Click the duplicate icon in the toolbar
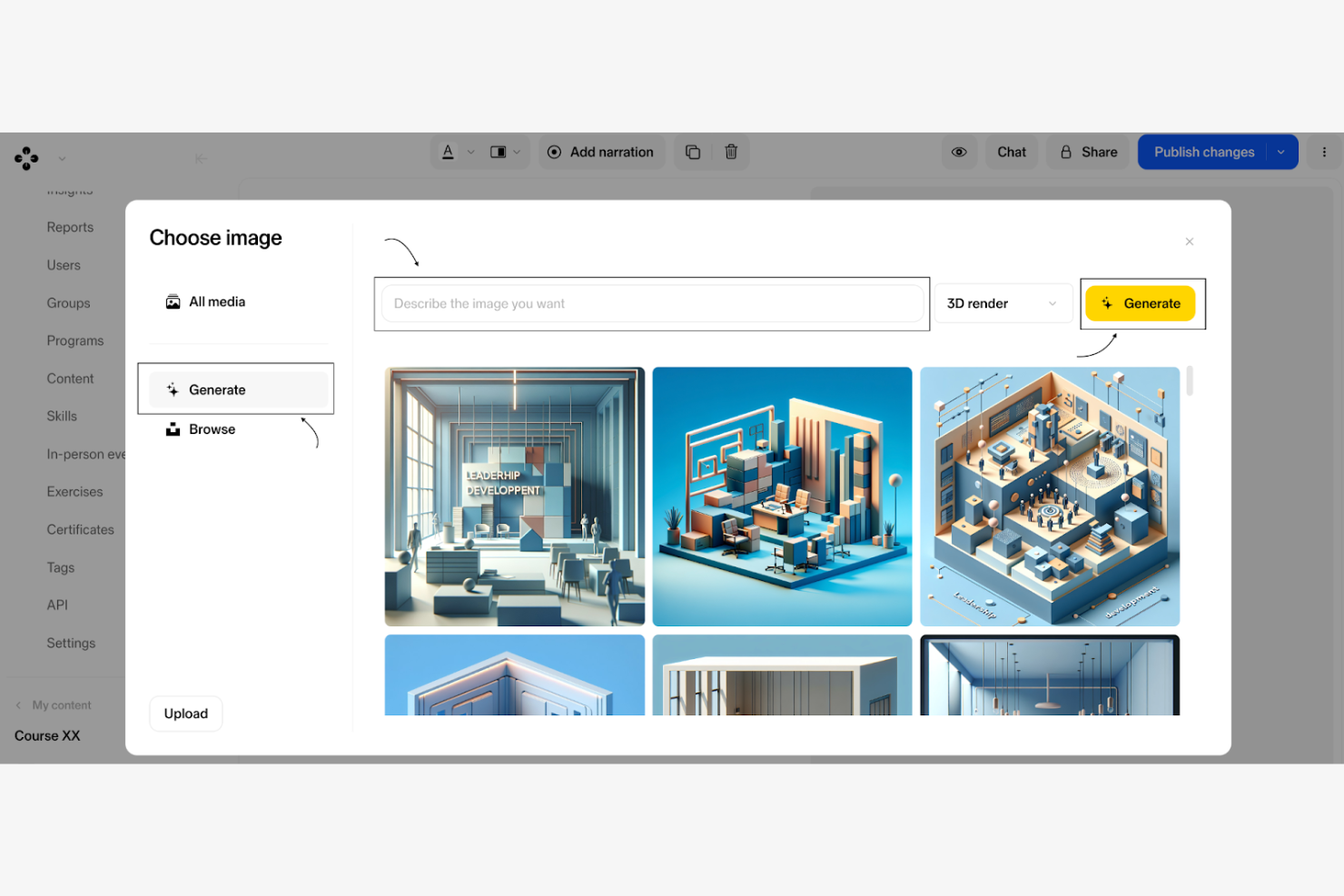 pyautogui.click(x=693, y=153)
